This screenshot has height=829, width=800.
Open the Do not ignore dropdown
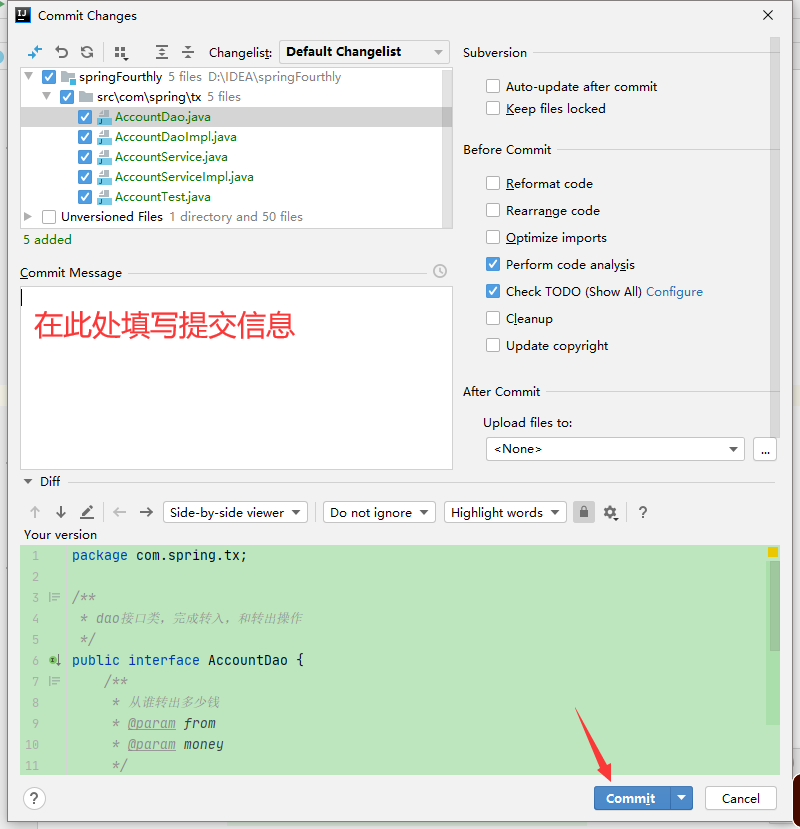[x=379, y=512]
